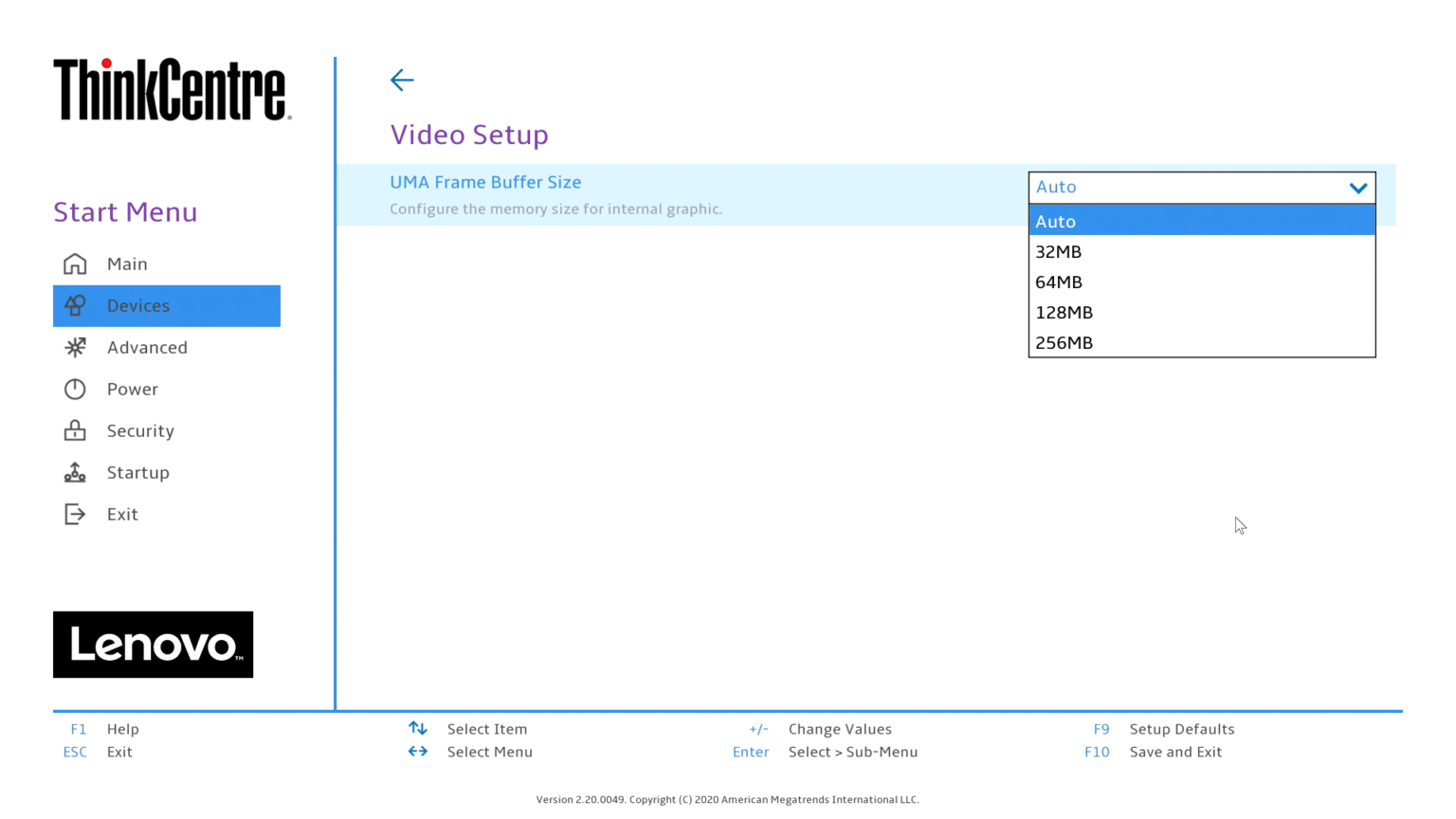Click the Exit door icon
This screenshot has width=1456, height=819.
tap(75, 514)
